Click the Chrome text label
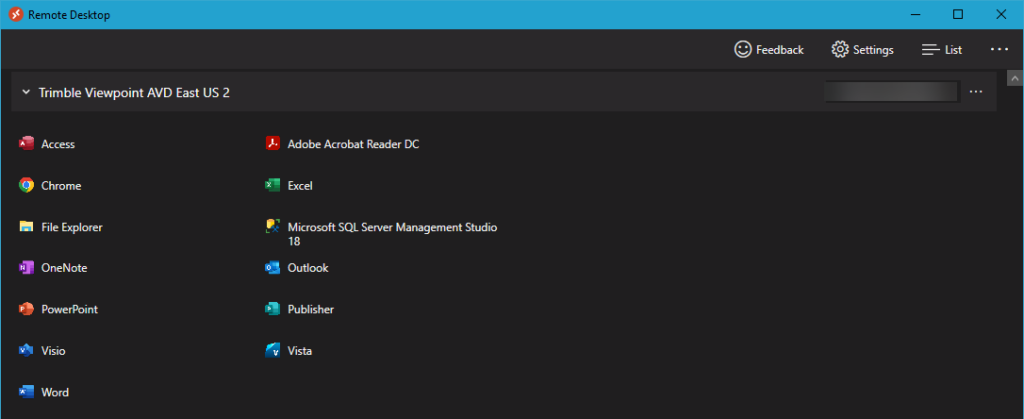The height and width of the screenshot is (419, 1024). pos(61,186)
